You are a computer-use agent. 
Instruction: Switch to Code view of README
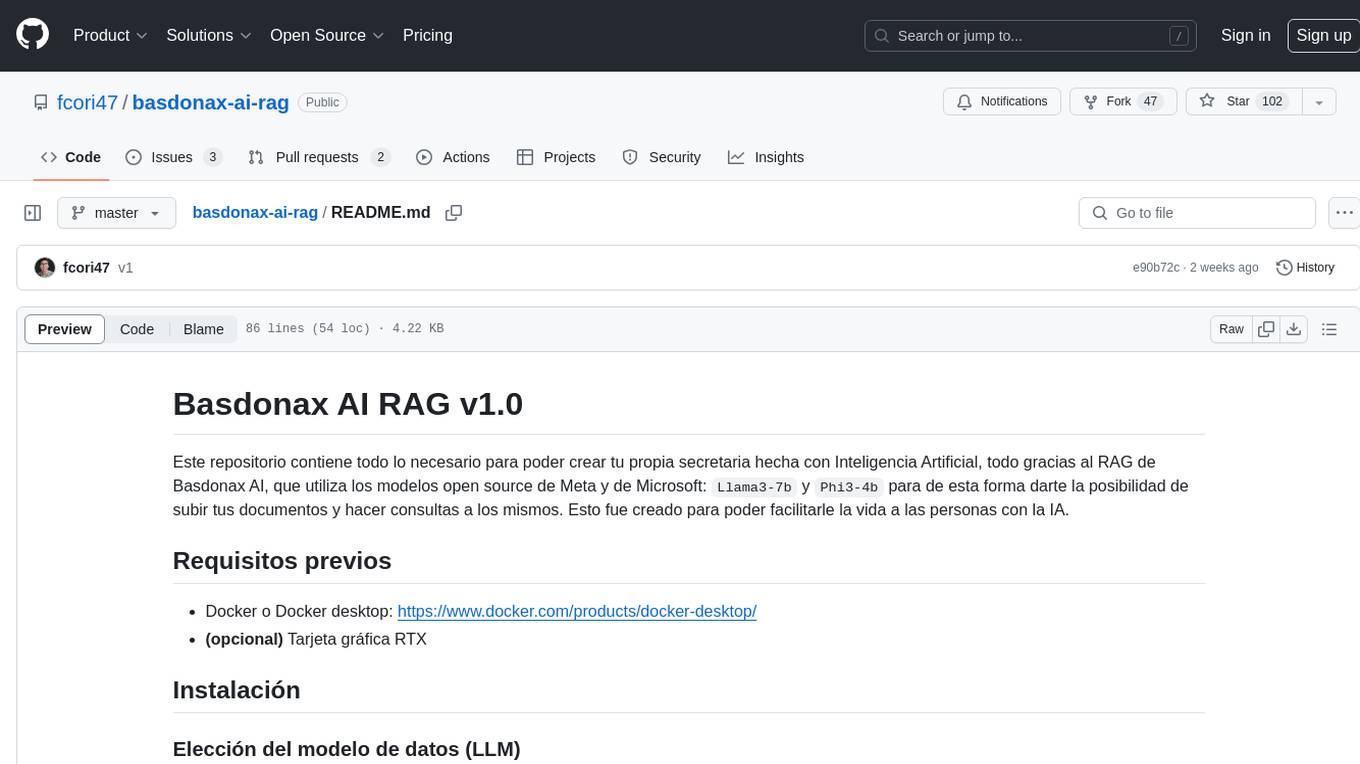click(137, 329)
